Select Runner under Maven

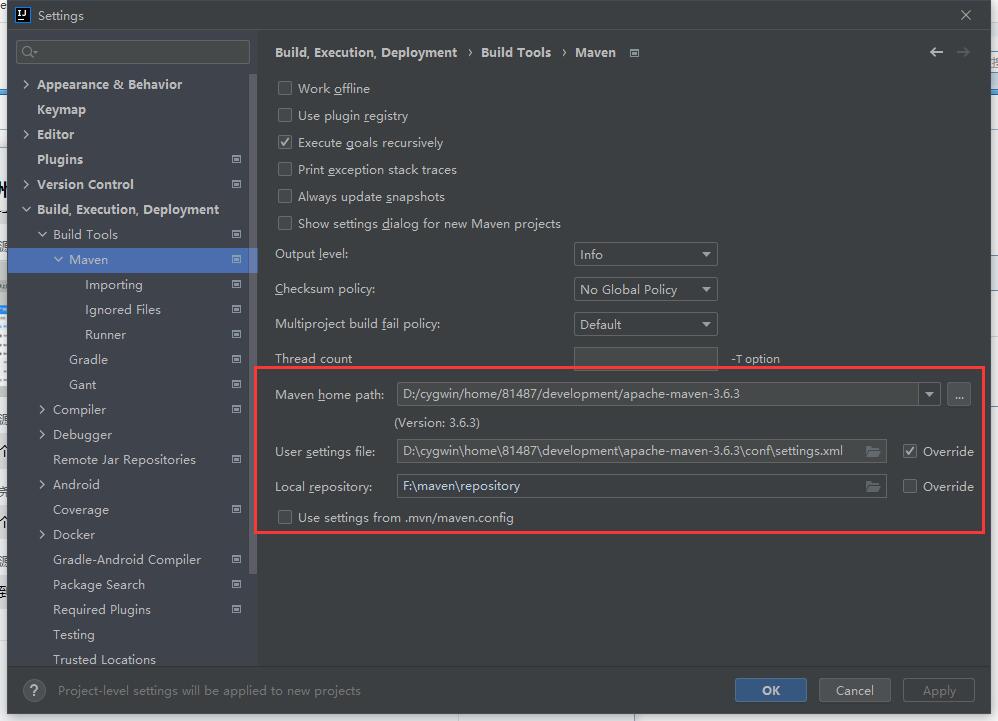[105, 334]
